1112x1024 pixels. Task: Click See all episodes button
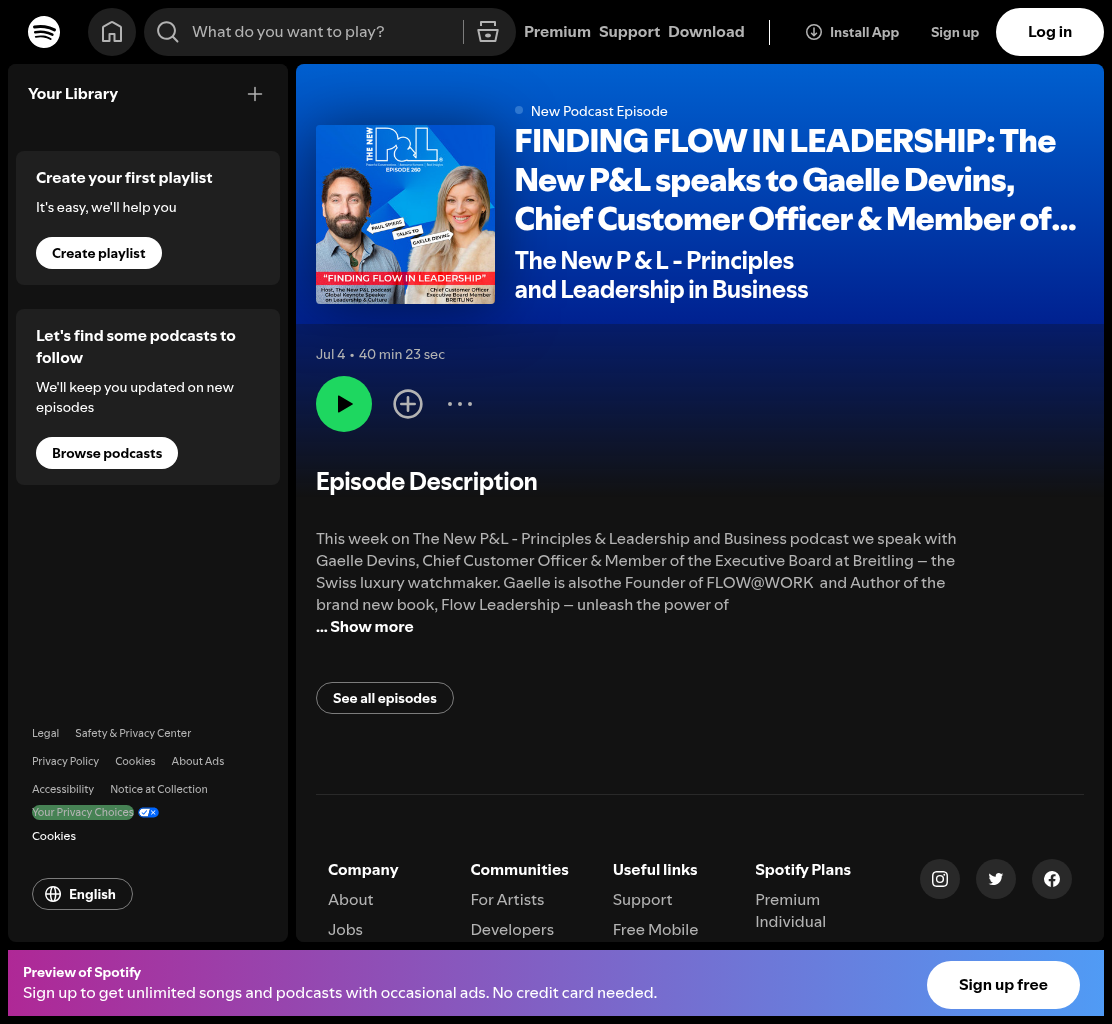pos(384,699)
